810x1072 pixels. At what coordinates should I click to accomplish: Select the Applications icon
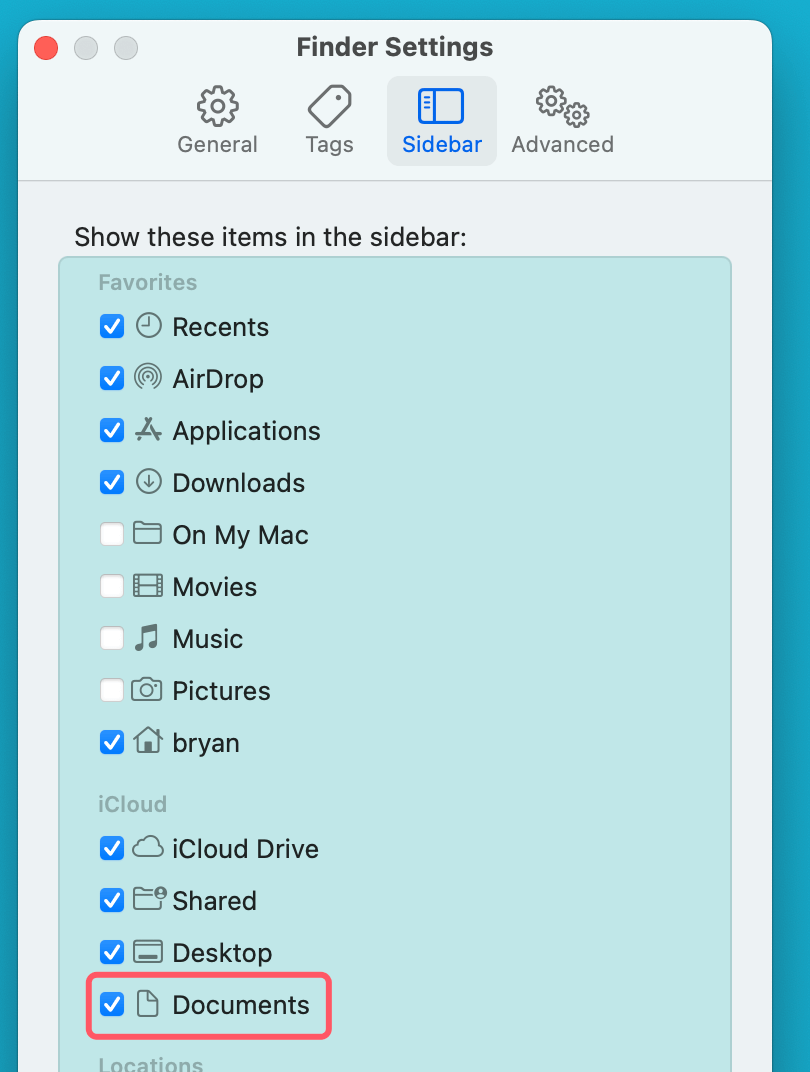[x=147, y=430]
